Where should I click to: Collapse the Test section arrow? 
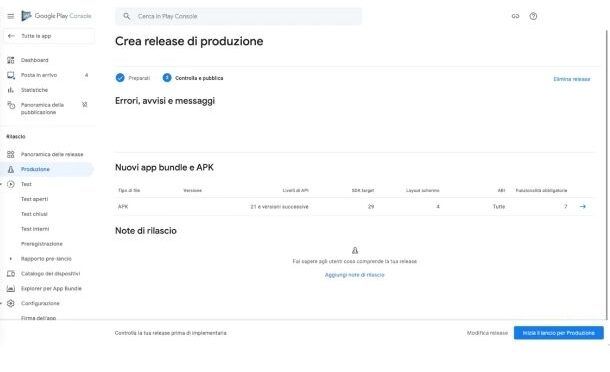click(1, 184)
